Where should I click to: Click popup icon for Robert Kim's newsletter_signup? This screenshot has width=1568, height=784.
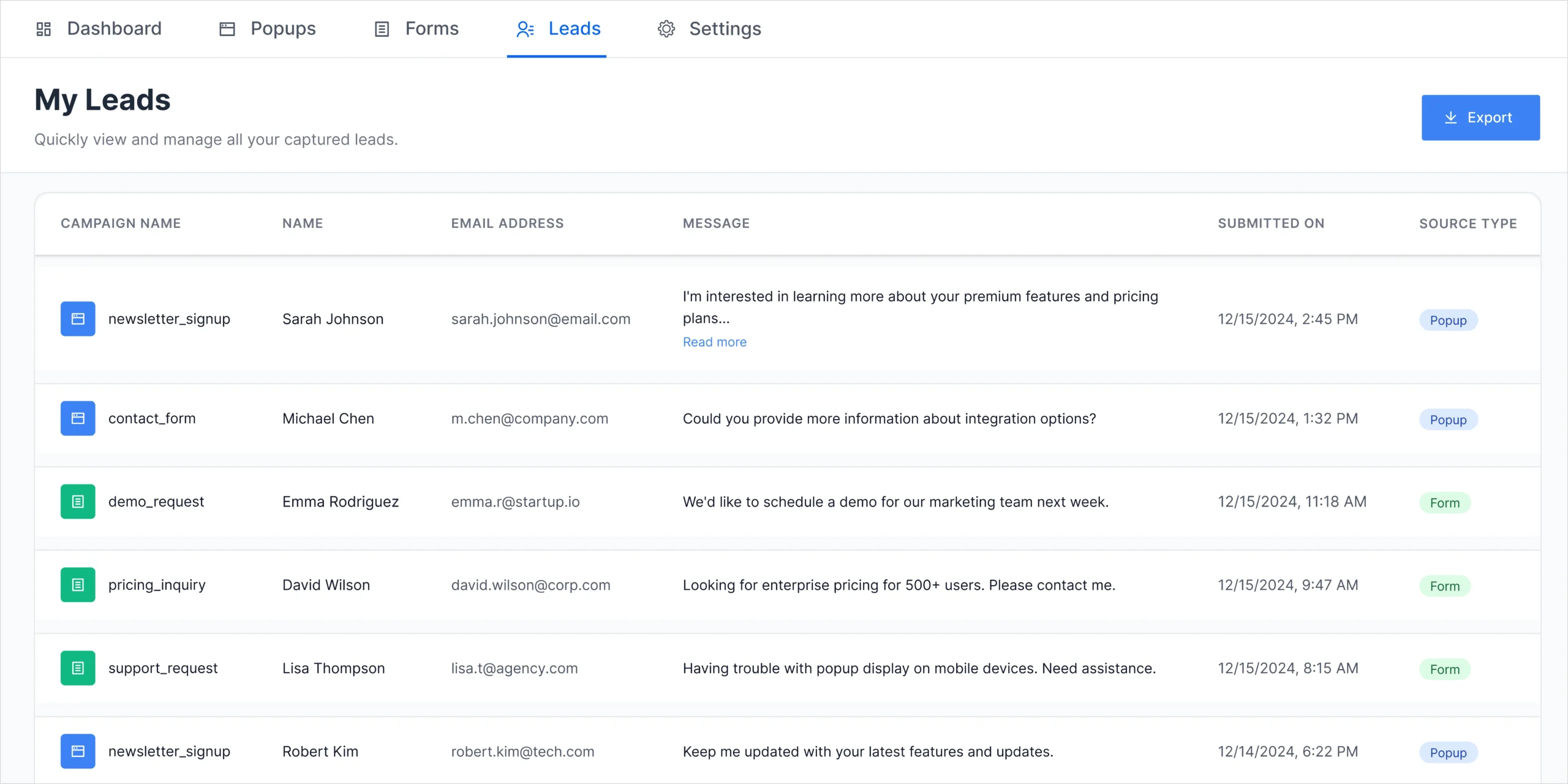pos(78,752)
